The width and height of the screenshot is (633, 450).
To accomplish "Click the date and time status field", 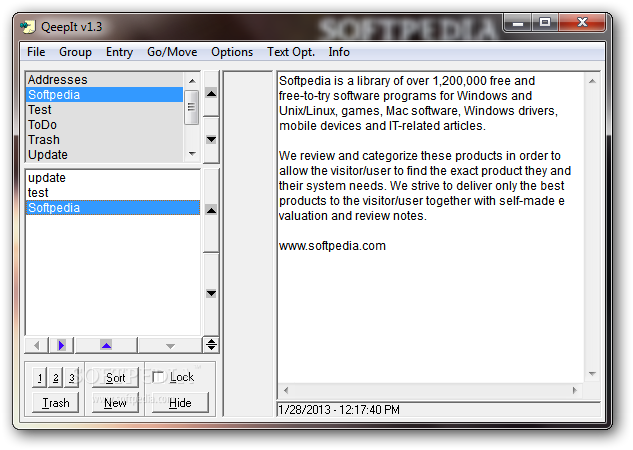I will pos(439,410).
